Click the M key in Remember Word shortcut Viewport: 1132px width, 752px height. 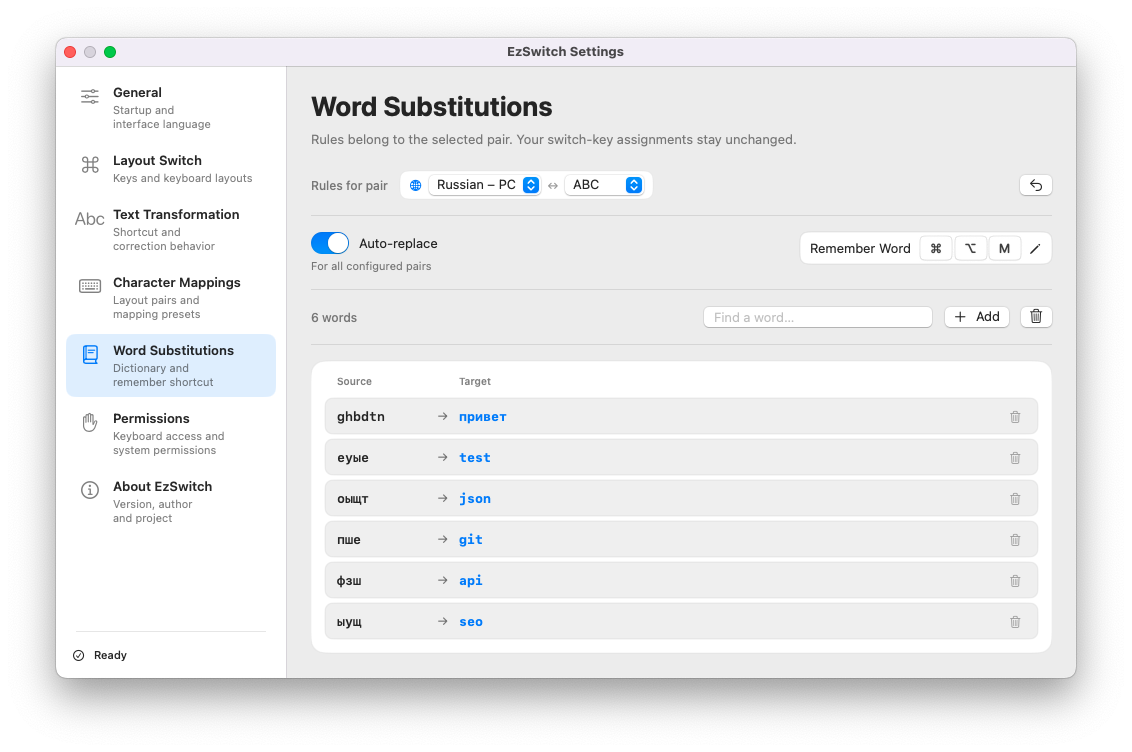click(1004, 248)
